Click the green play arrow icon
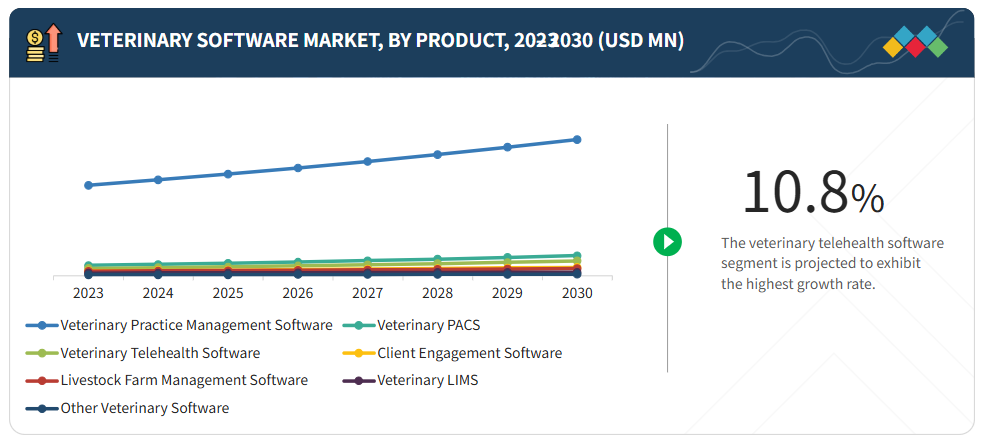The image size is (982, 445). point(667,241)
